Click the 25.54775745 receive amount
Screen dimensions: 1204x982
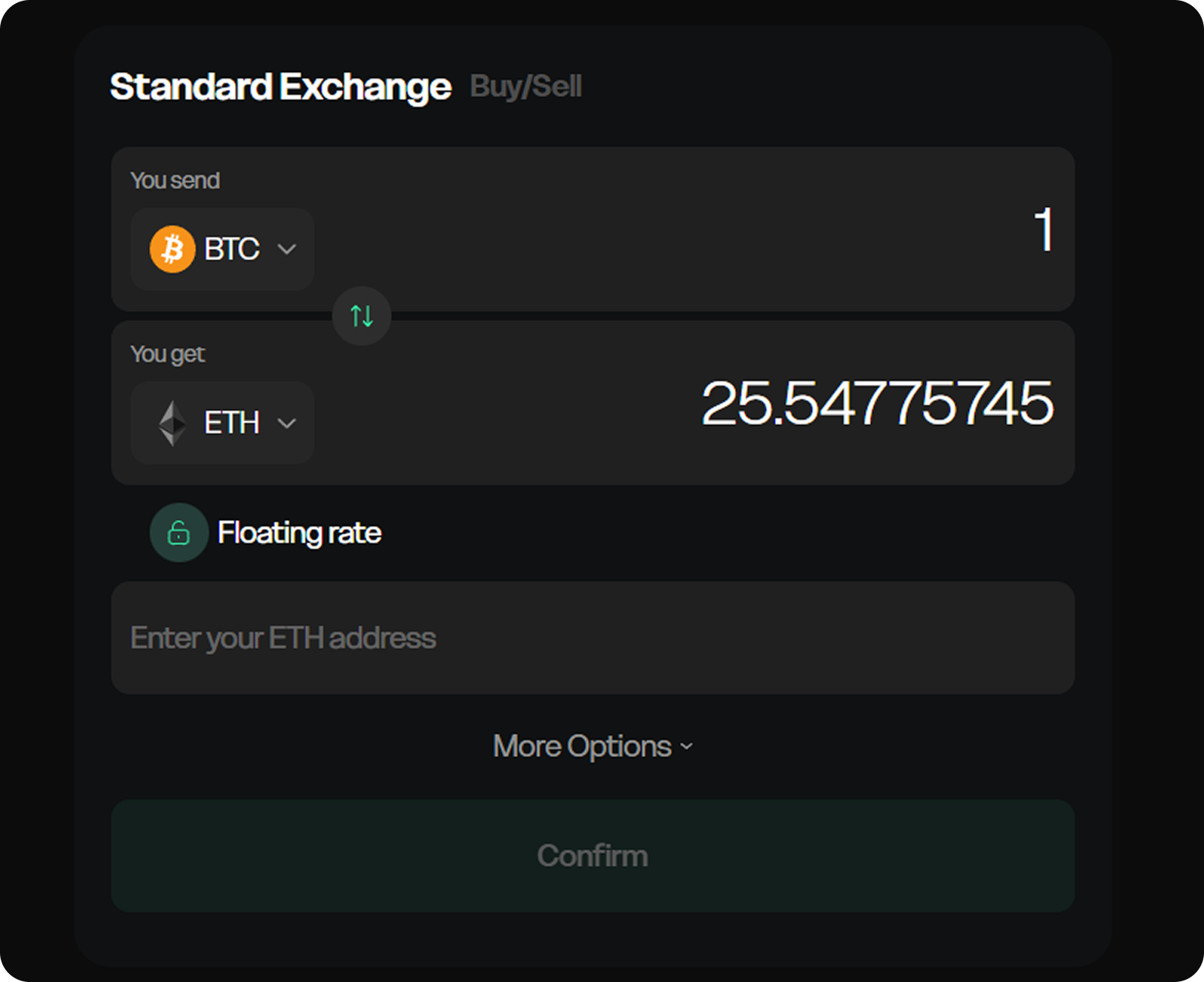coord(877,403)
